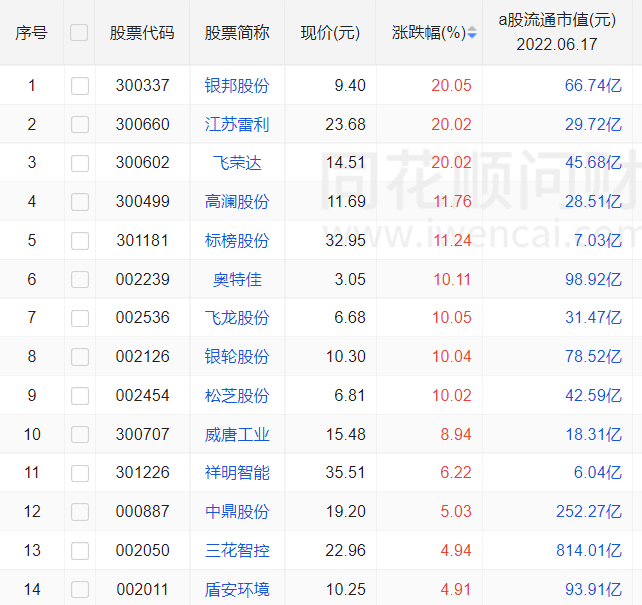Select stock code 002050
Viewport: 642px width, 605px height.
tap(142, 551)
